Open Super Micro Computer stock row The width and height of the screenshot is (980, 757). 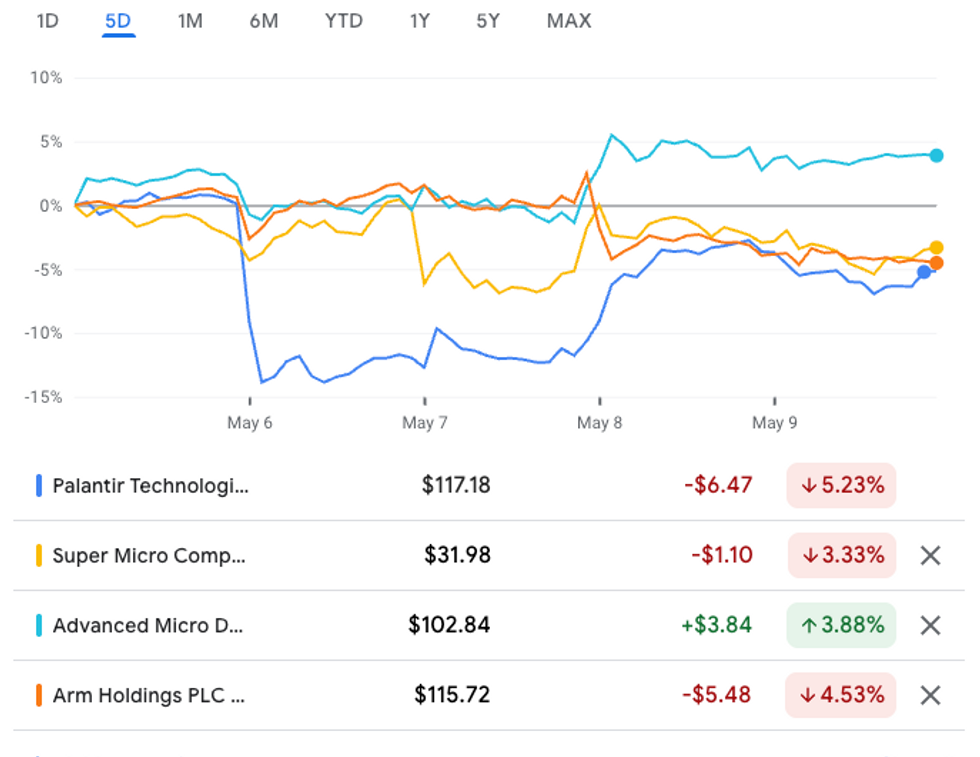click(148, 555)
